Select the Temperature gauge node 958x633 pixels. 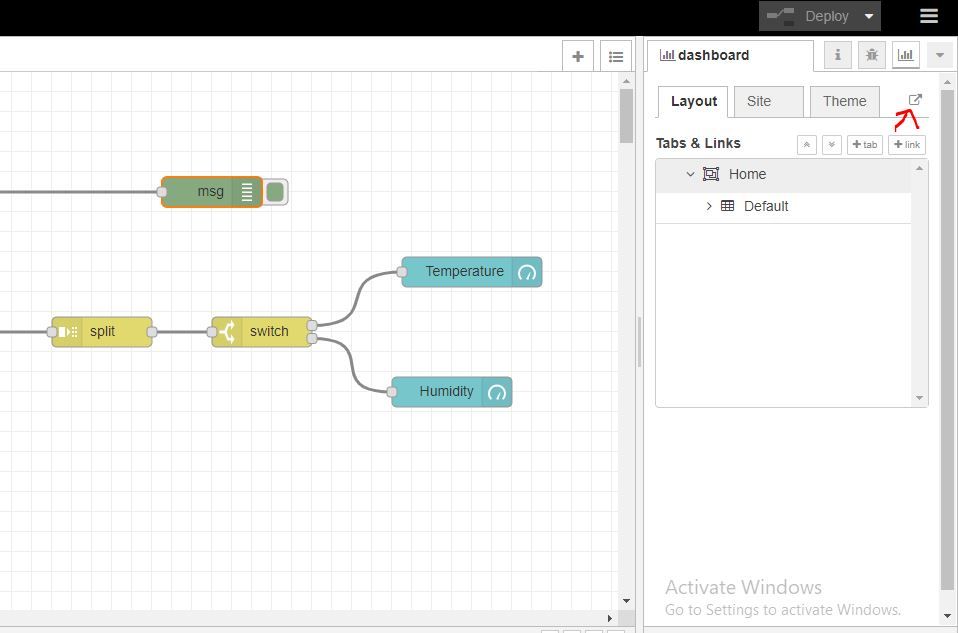[472, 272]
